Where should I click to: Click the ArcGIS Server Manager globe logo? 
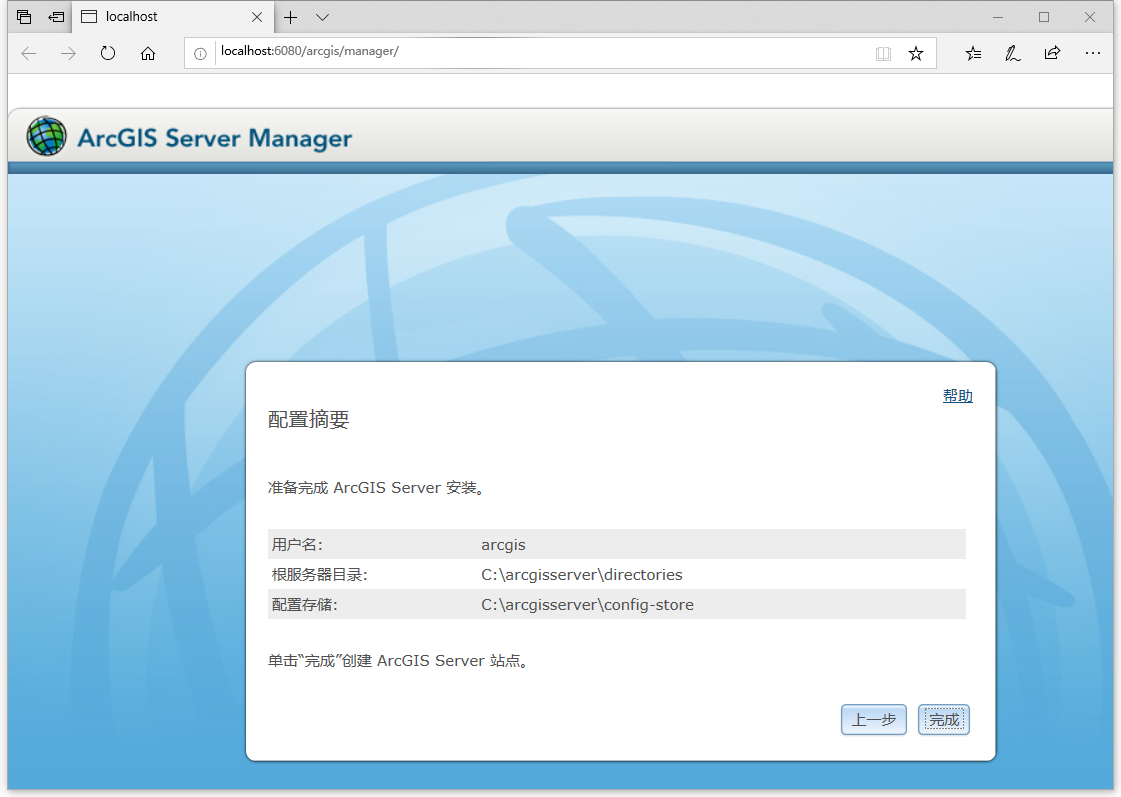pos(46,136)
